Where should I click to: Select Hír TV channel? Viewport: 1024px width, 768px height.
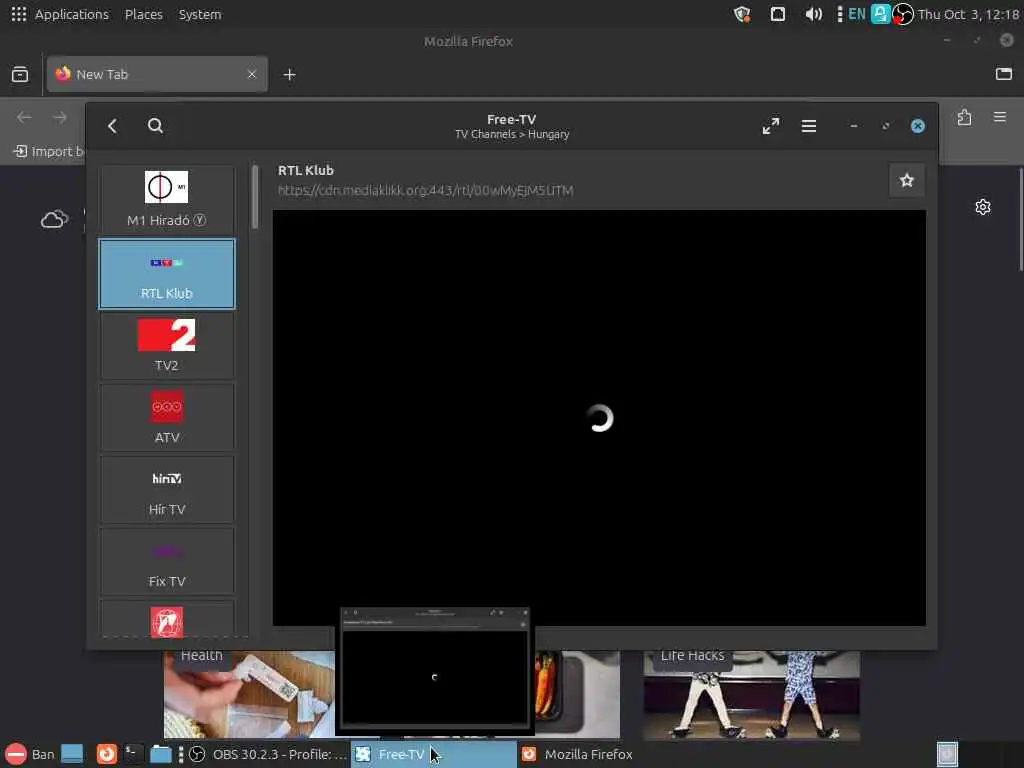click(x=167, y=489)
